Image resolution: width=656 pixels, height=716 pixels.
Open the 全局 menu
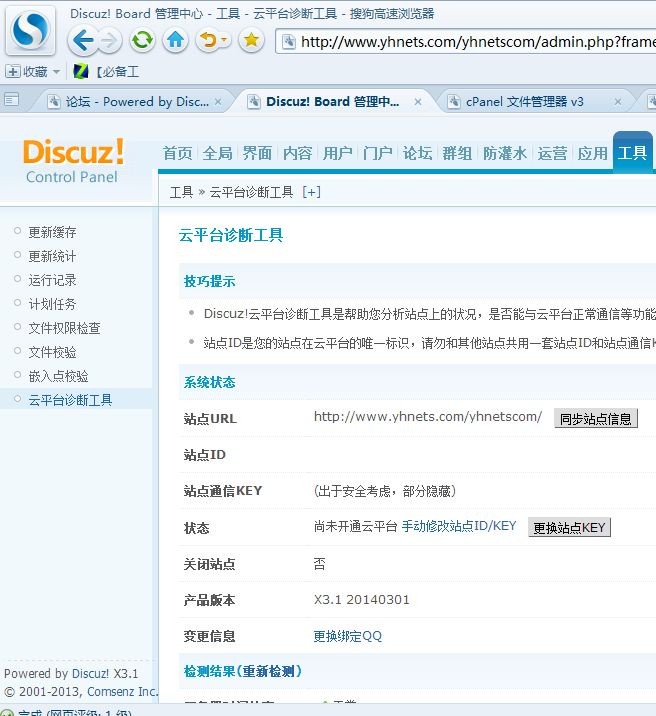217,153
